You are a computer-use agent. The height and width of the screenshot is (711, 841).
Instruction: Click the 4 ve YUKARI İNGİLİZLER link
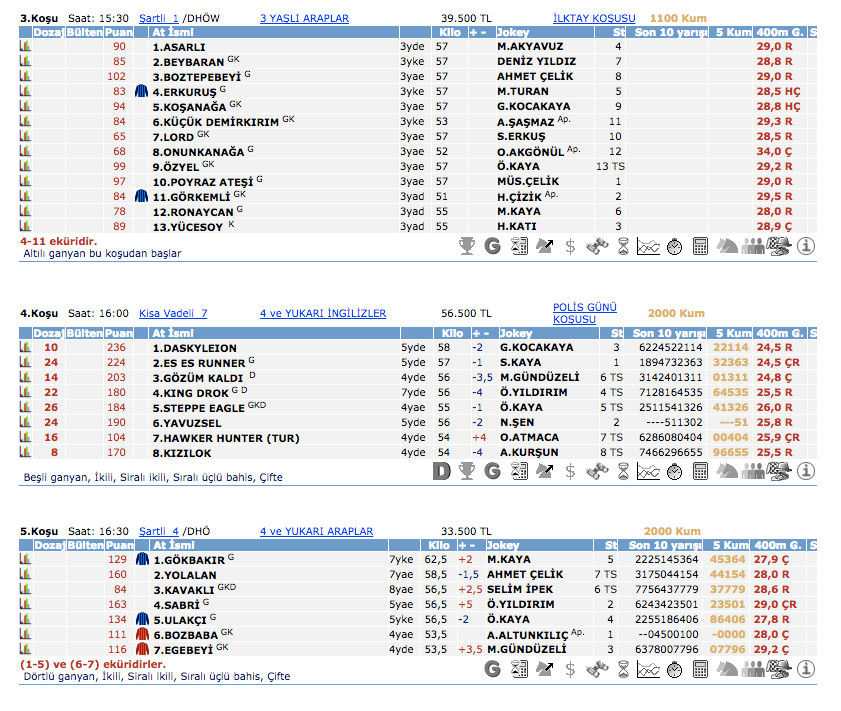(x=322, y=313)
